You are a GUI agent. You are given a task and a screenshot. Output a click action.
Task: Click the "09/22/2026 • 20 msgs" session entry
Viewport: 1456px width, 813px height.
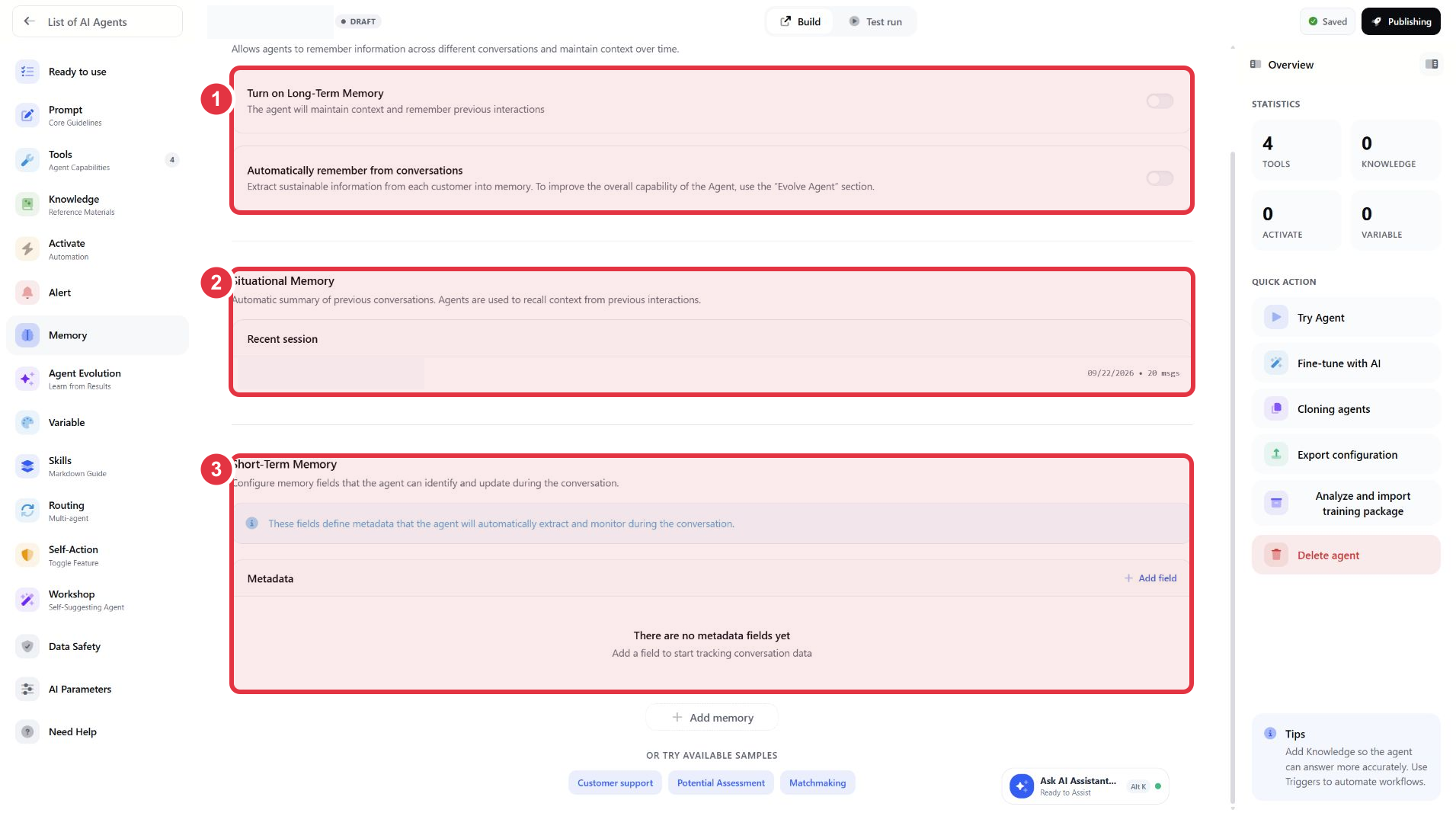pos(712,373)
